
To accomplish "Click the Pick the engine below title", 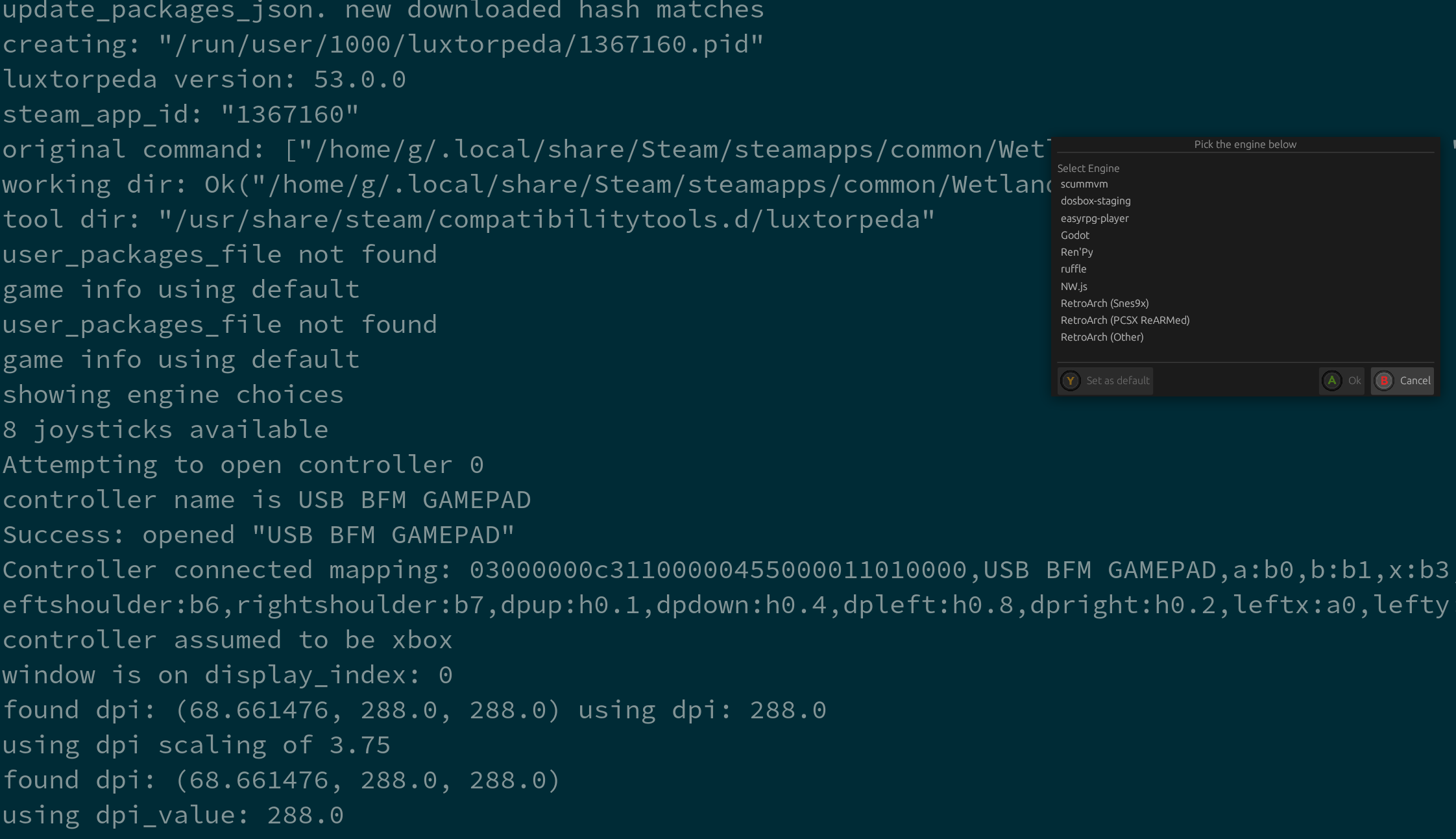I will pos(1246,144).
